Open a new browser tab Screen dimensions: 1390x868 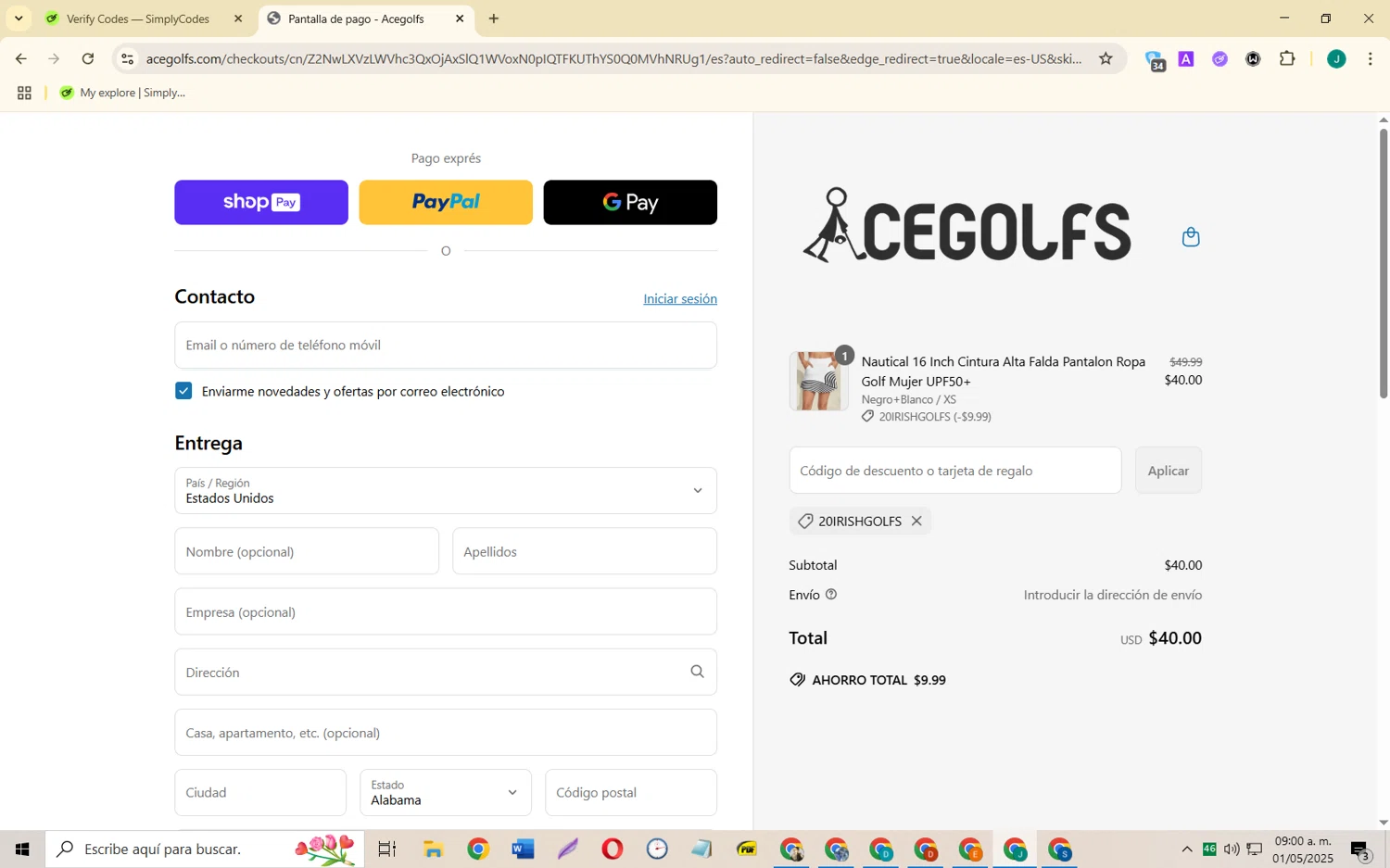click(x=494, y=19)
